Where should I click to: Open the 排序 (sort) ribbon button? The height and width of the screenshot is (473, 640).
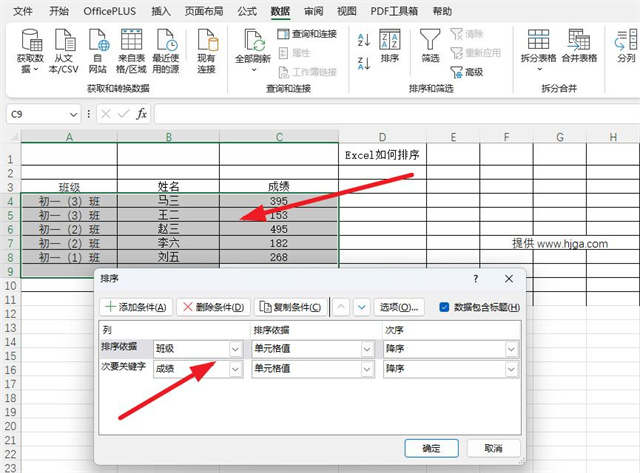point(390,46)
